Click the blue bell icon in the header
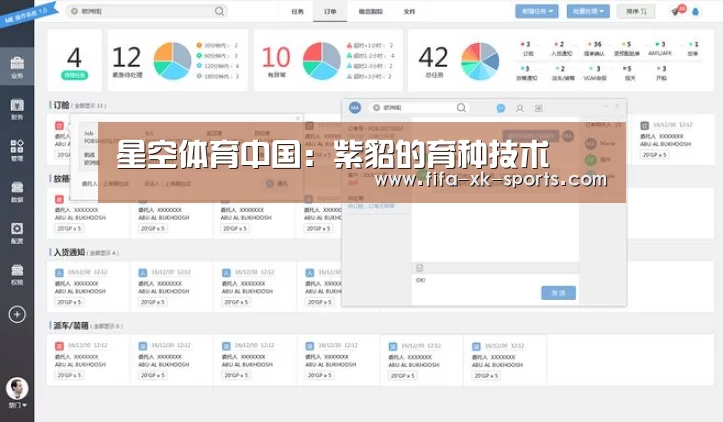This screenshot has height=422, width=723. 695,12
